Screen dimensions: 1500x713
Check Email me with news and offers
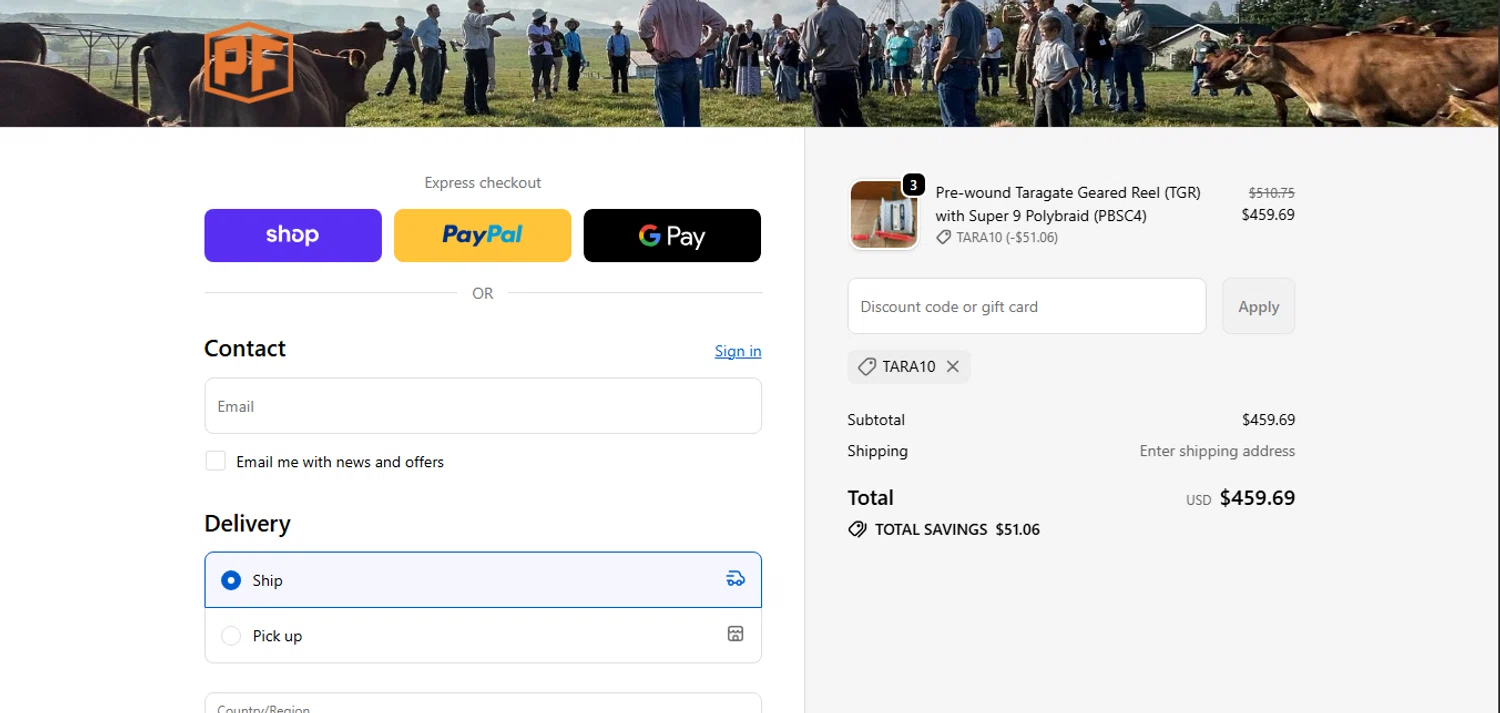pyautogui.click(x=215, y=461)
